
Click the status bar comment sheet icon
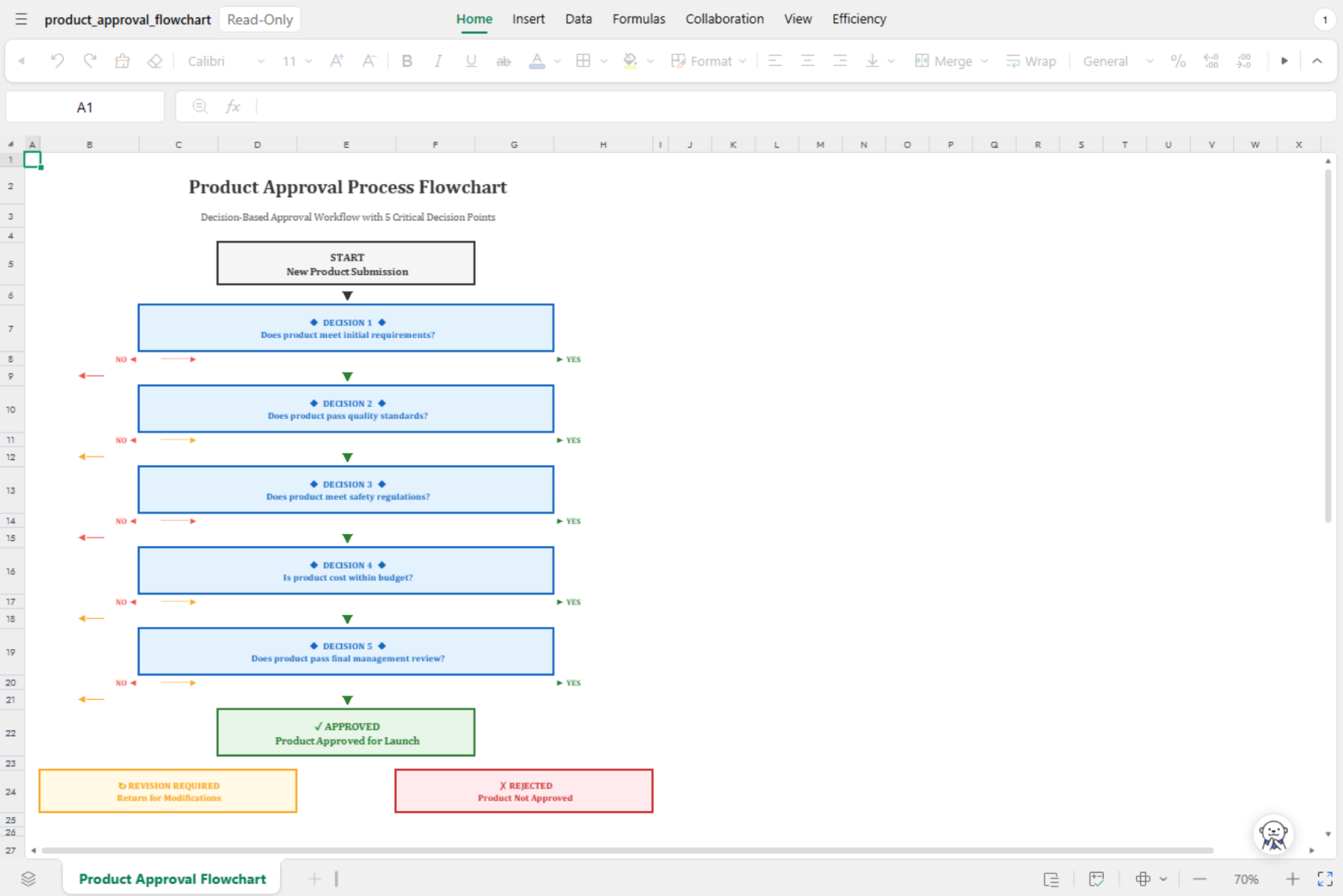[x=1096, y=879]
